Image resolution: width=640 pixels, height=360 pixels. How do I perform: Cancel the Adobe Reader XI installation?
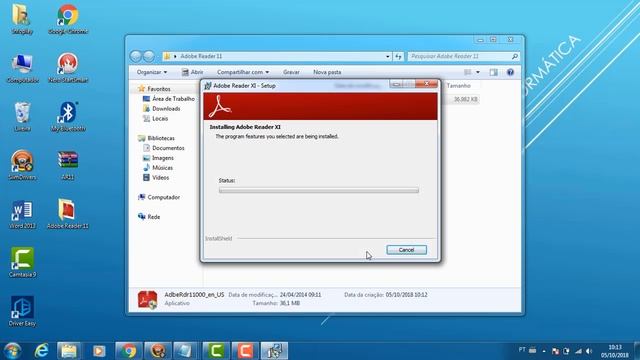coord(407,250)
